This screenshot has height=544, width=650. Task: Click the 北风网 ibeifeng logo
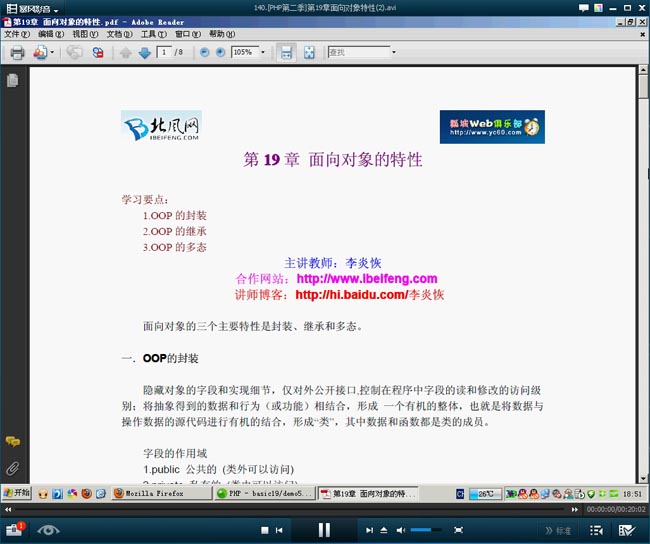(x=162, y=126)
